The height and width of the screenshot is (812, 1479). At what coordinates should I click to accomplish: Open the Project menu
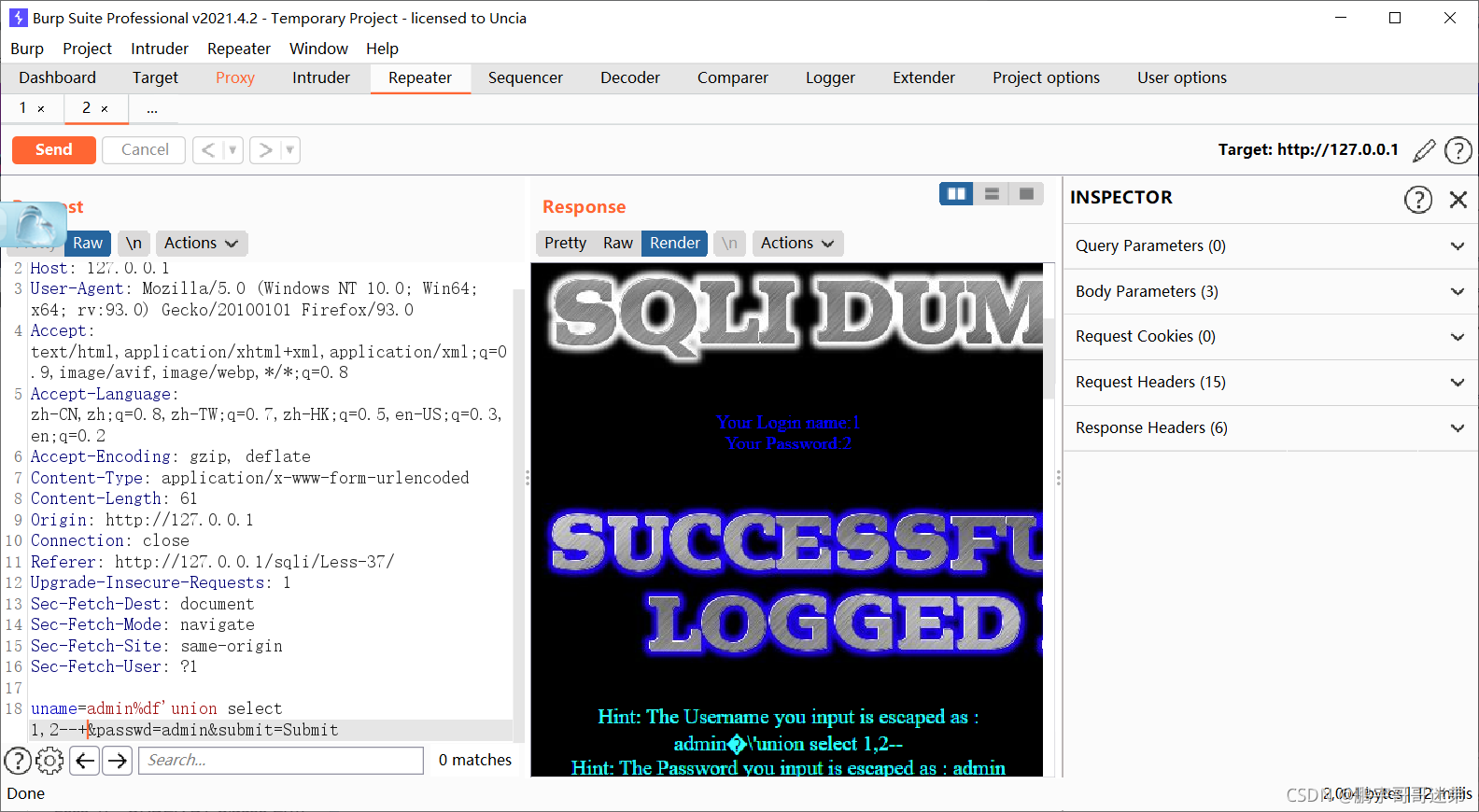click(87, 49)
